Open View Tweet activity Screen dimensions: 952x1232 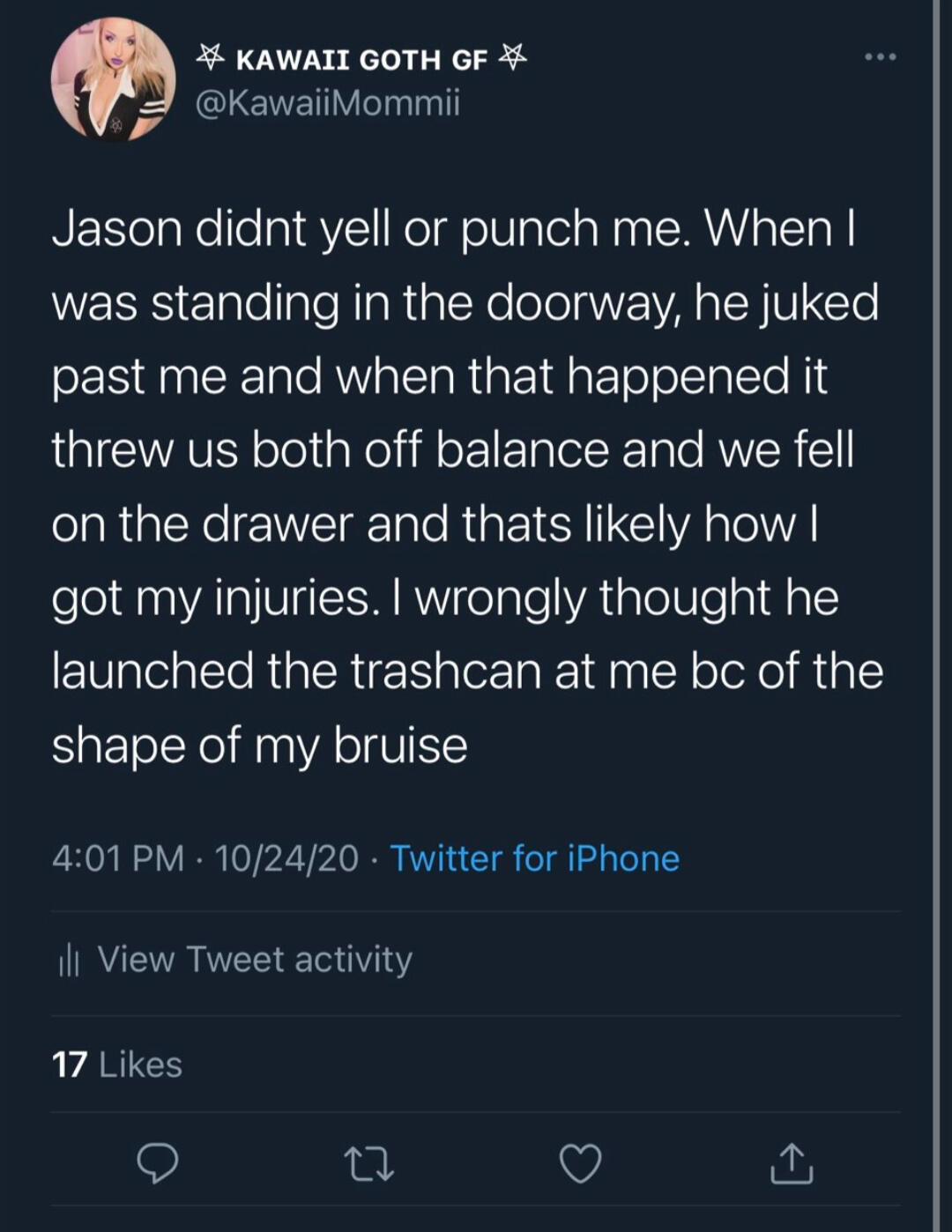pos(254,960)
